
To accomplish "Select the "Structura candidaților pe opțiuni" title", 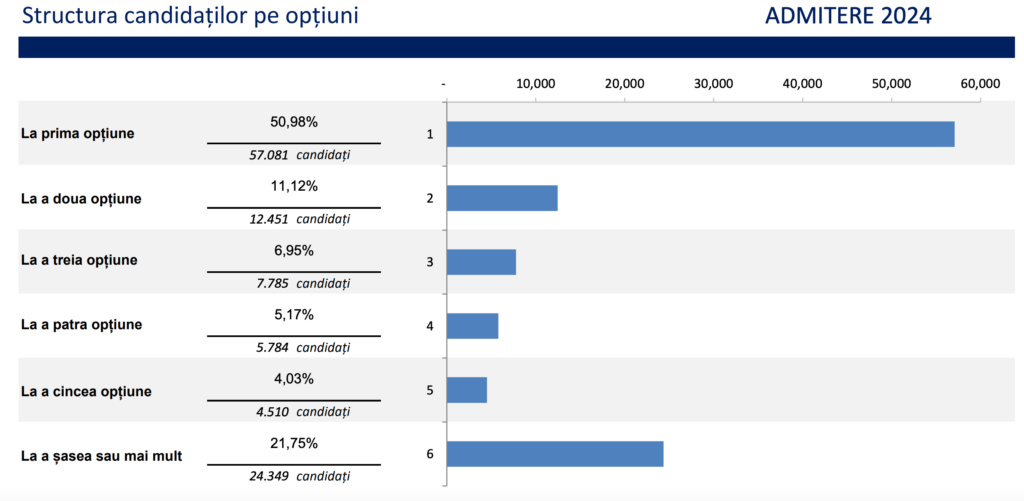I will point(189,16).
